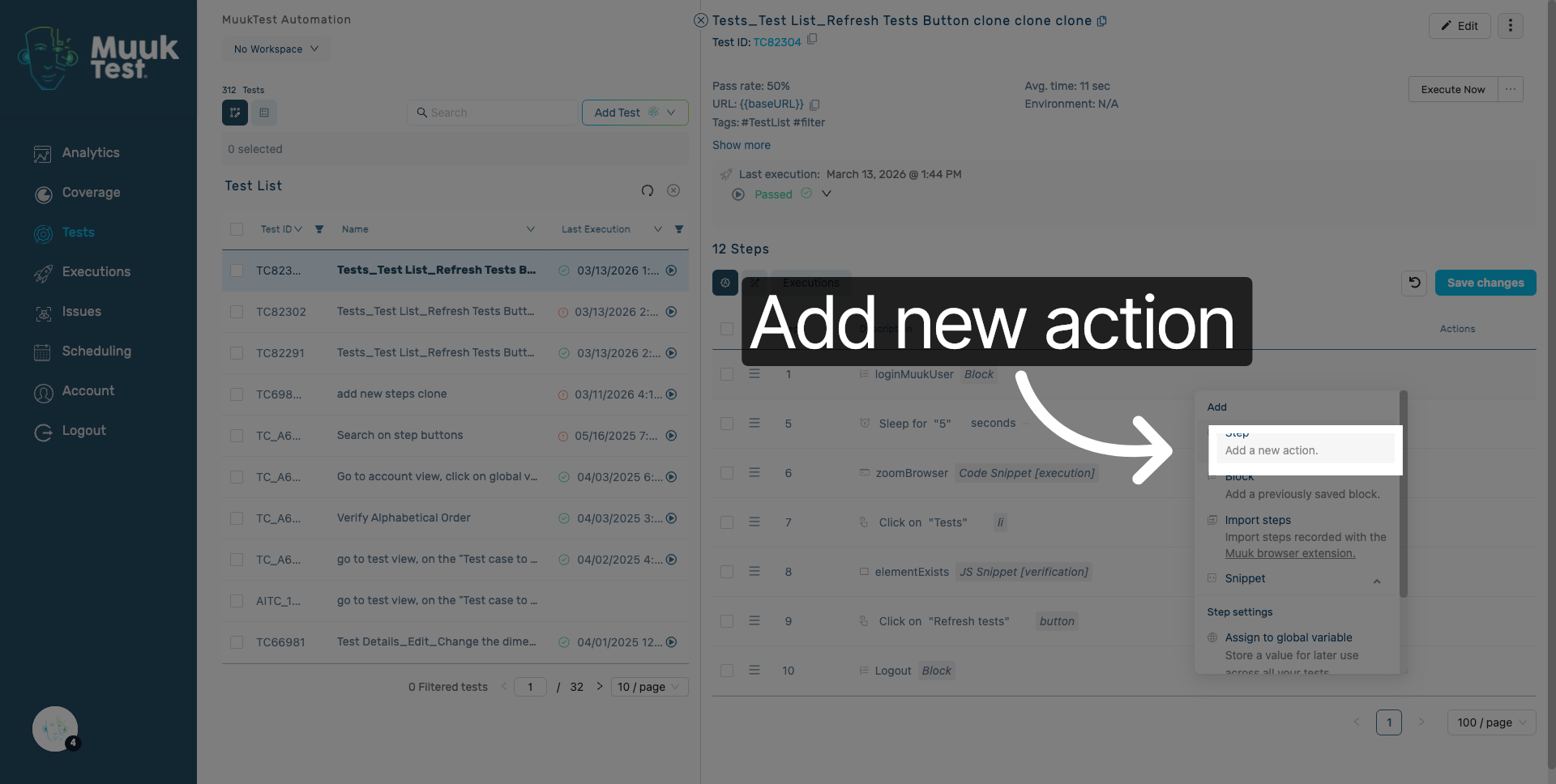Copy the baseURL value
The image size is (1556, 784).
(x=814, y=104)
